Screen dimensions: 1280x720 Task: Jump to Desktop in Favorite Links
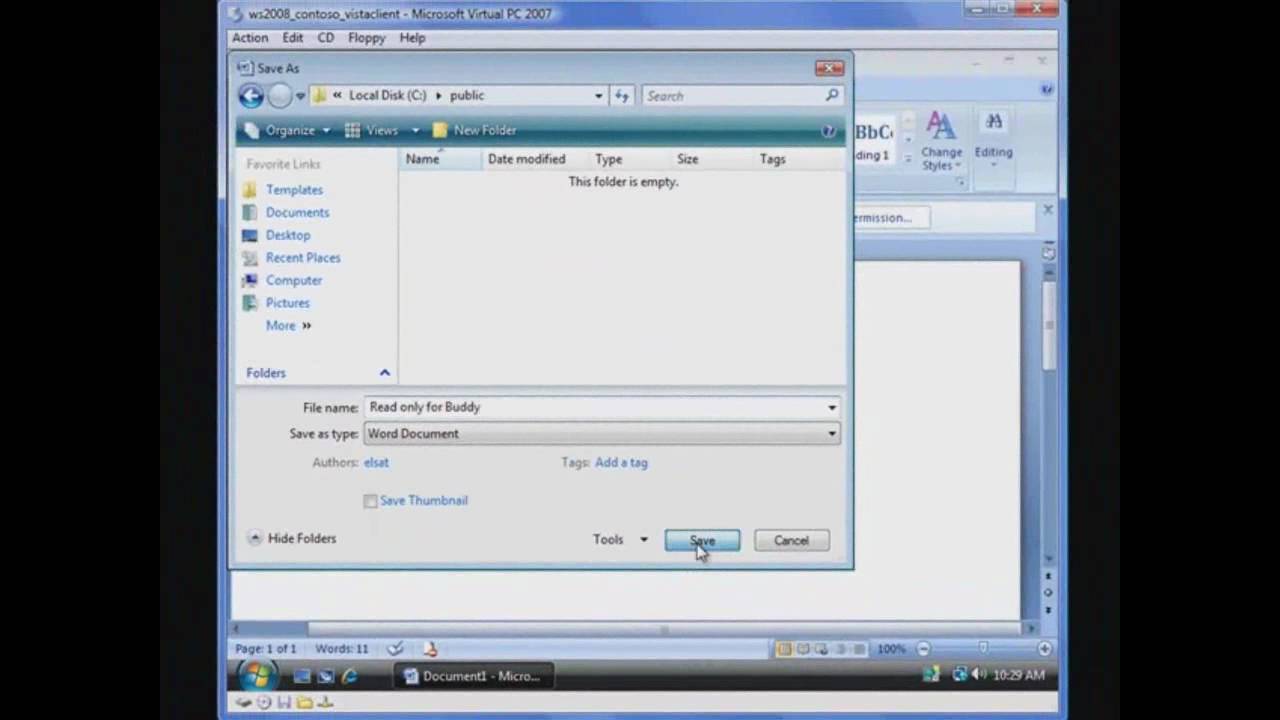288,235
